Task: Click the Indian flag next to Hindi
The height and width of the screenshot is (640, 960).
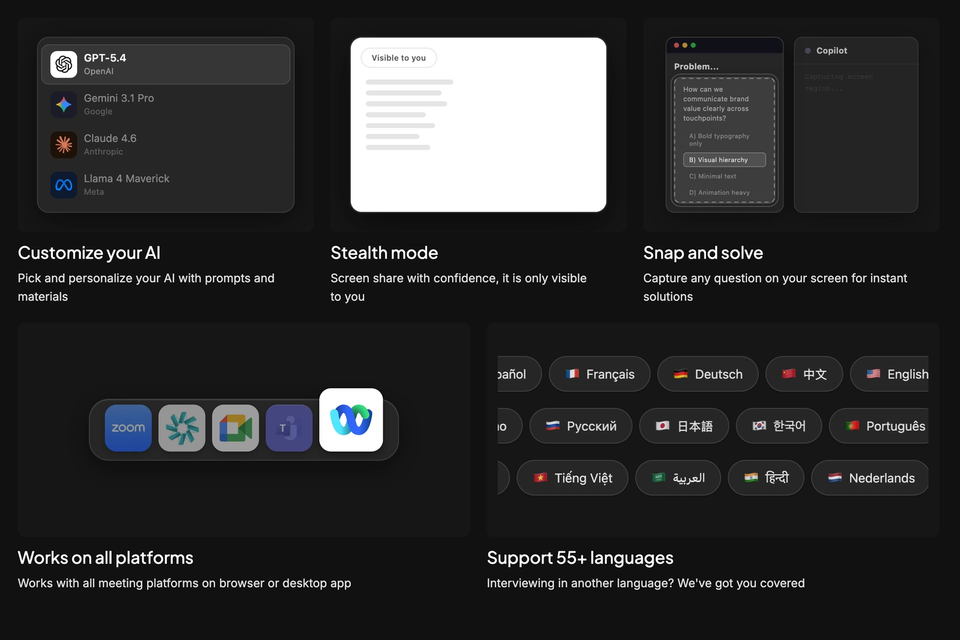Action: click(x=751, y=478)
